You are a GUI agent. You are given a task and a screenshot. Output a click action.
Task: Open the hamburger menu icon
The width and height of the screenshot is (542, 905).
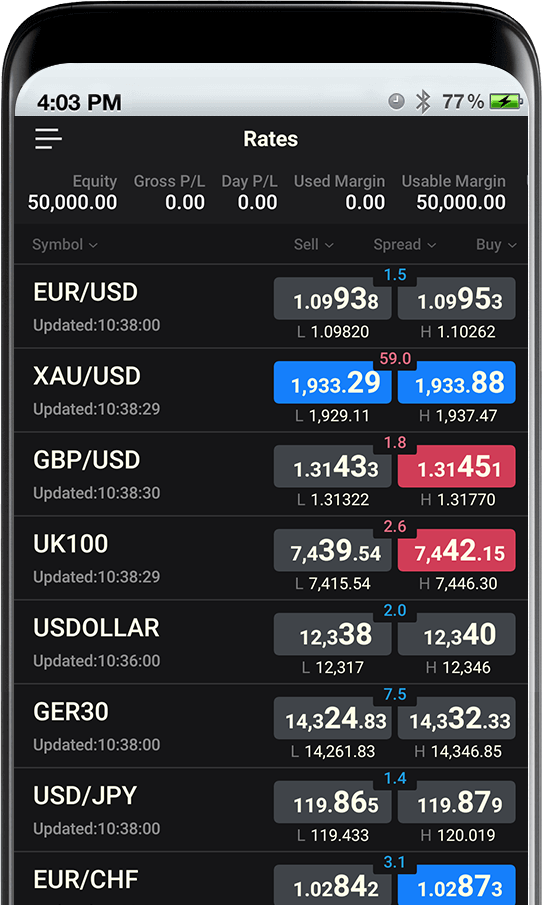click(x=48, y=139)
